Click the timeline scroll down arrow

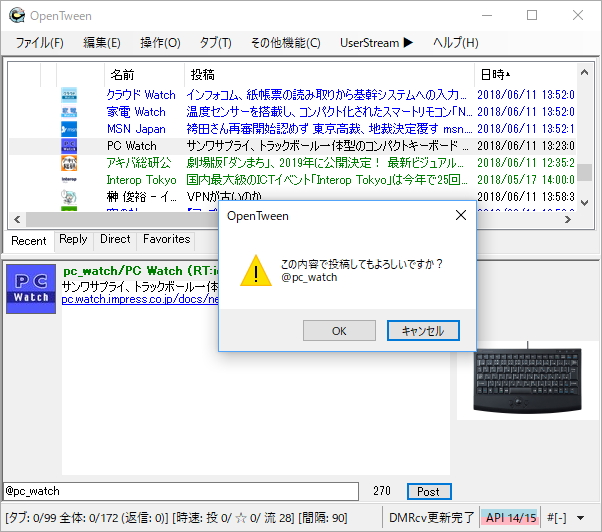(x=584, y=203)
